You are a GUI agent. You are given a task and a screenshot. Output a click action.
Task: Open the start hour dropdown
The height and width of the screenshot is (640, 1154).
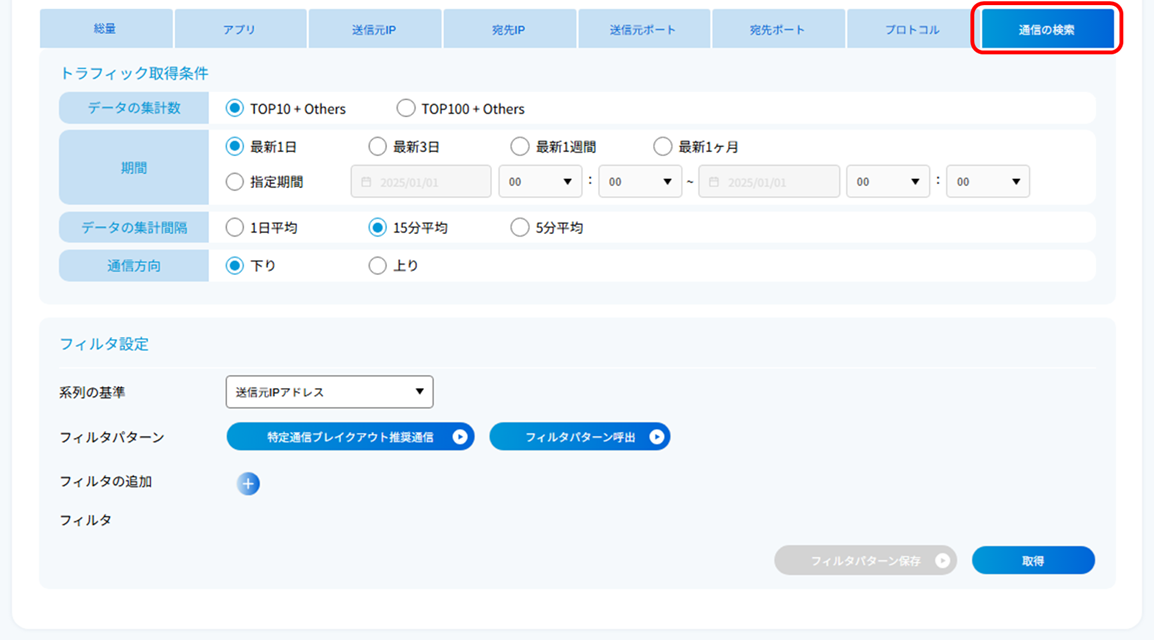click(x=540, y=182)
